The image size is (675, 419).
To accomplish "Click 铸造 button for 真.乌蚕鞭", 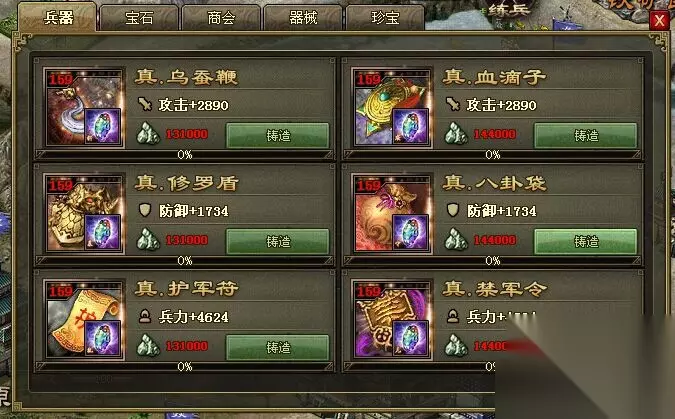I will pyautogui.click(x=278, y=136).
